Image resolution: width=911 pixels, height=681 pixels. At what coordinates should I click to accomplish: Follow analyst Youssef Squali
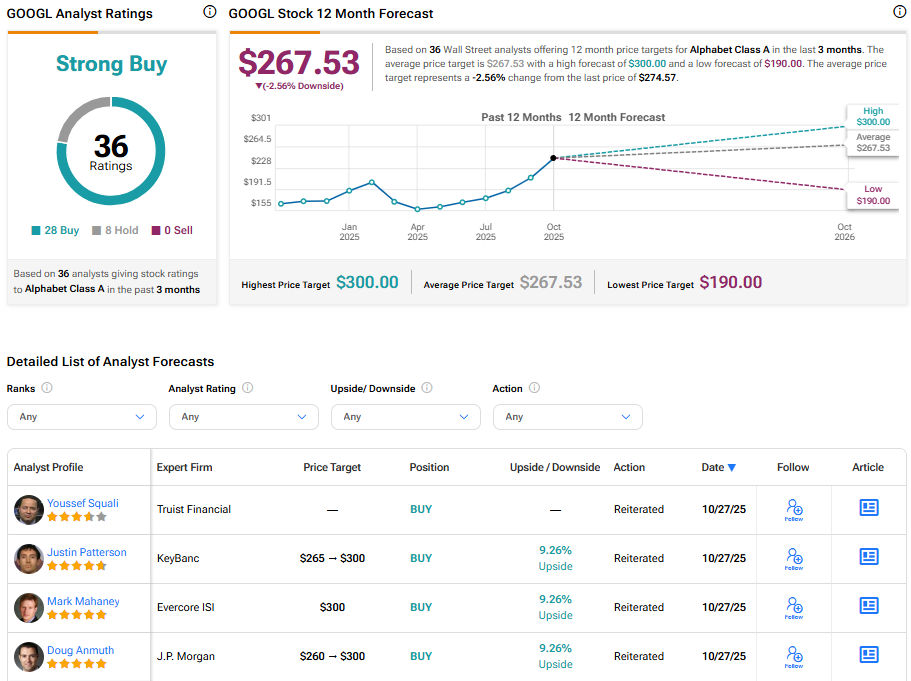pyautogui.click(x=794, y=509)
